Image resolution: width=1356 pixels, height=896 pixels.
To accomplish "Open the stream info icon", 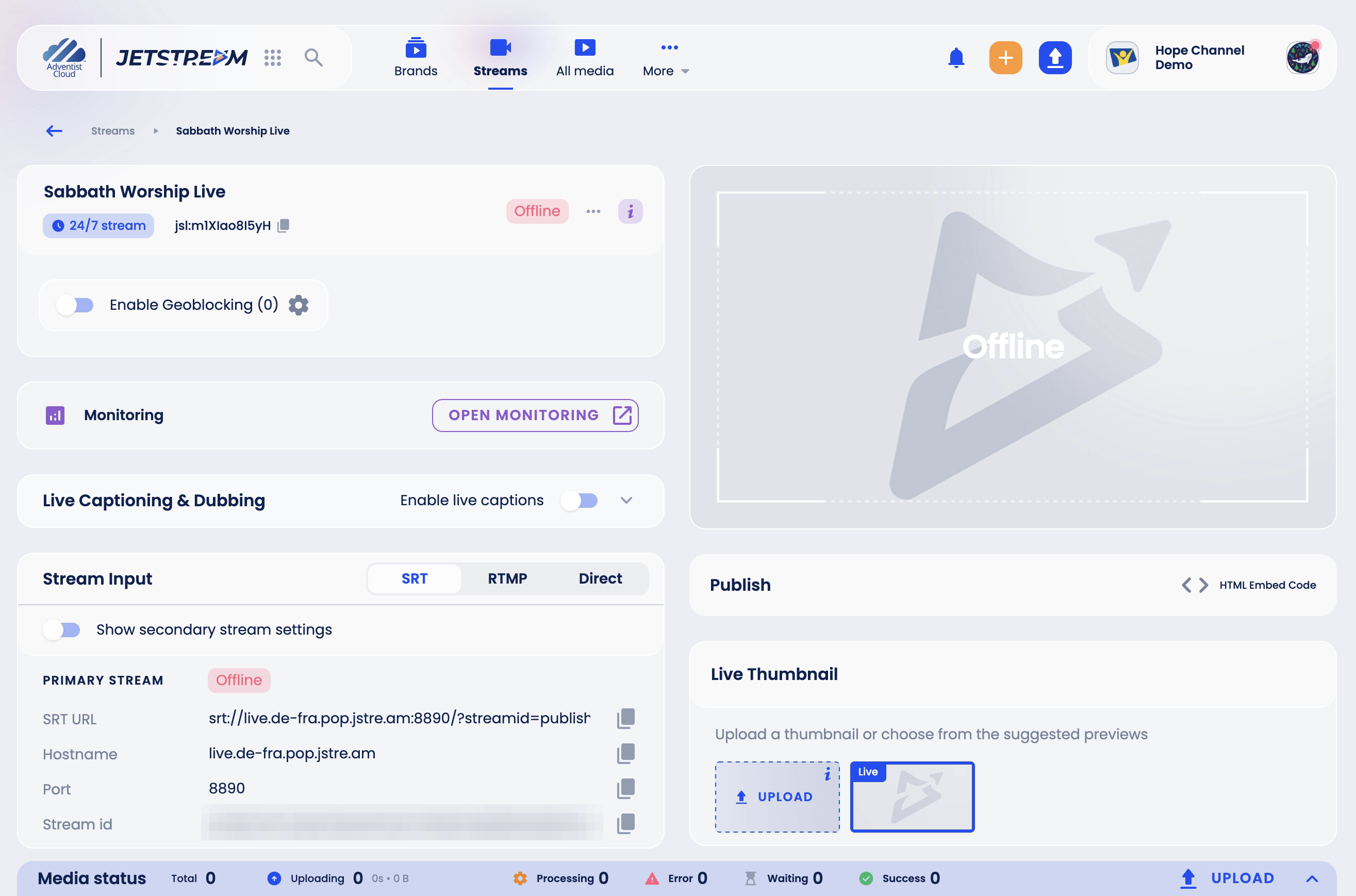I will click(630, 211).
